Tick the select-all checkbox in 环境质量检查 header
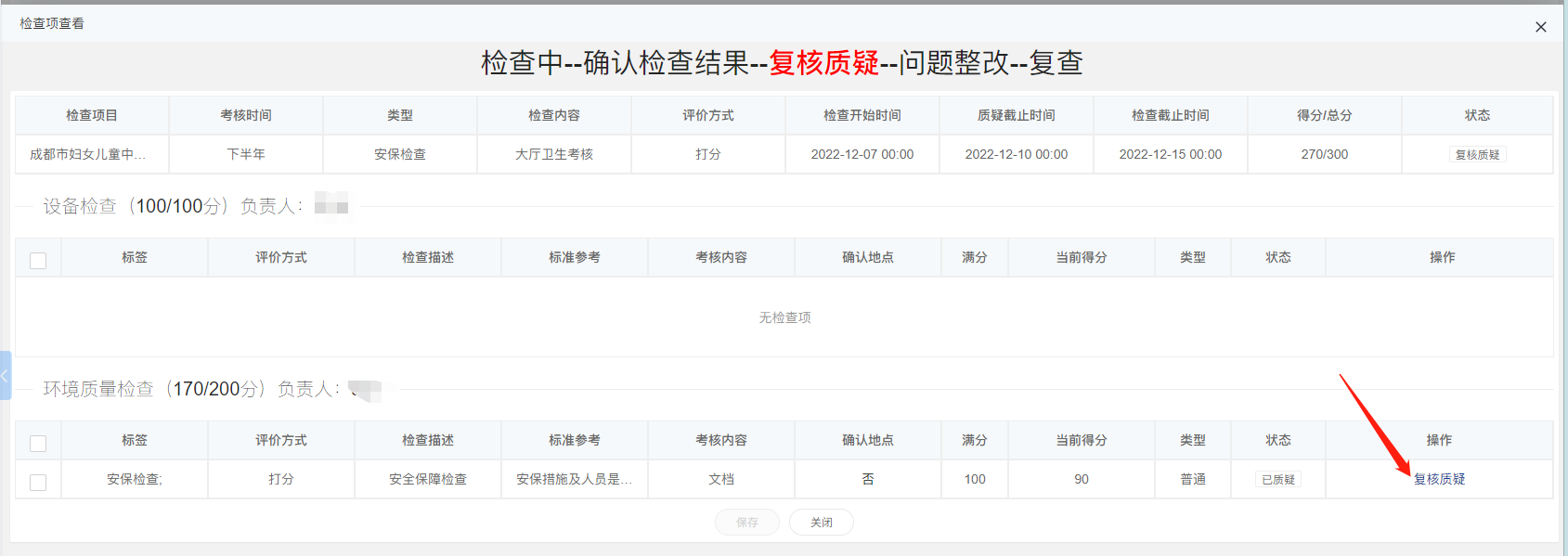1568x556 pixels. 38,443
